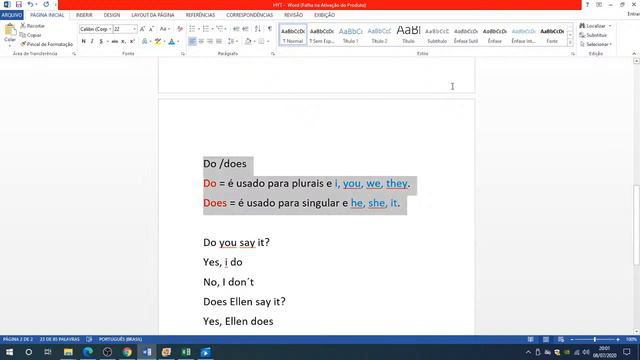Image resolution: width=640 pixels, height=360 pixels.
Task: Toggle bold (N) formatting
Action: coord(83,41)
